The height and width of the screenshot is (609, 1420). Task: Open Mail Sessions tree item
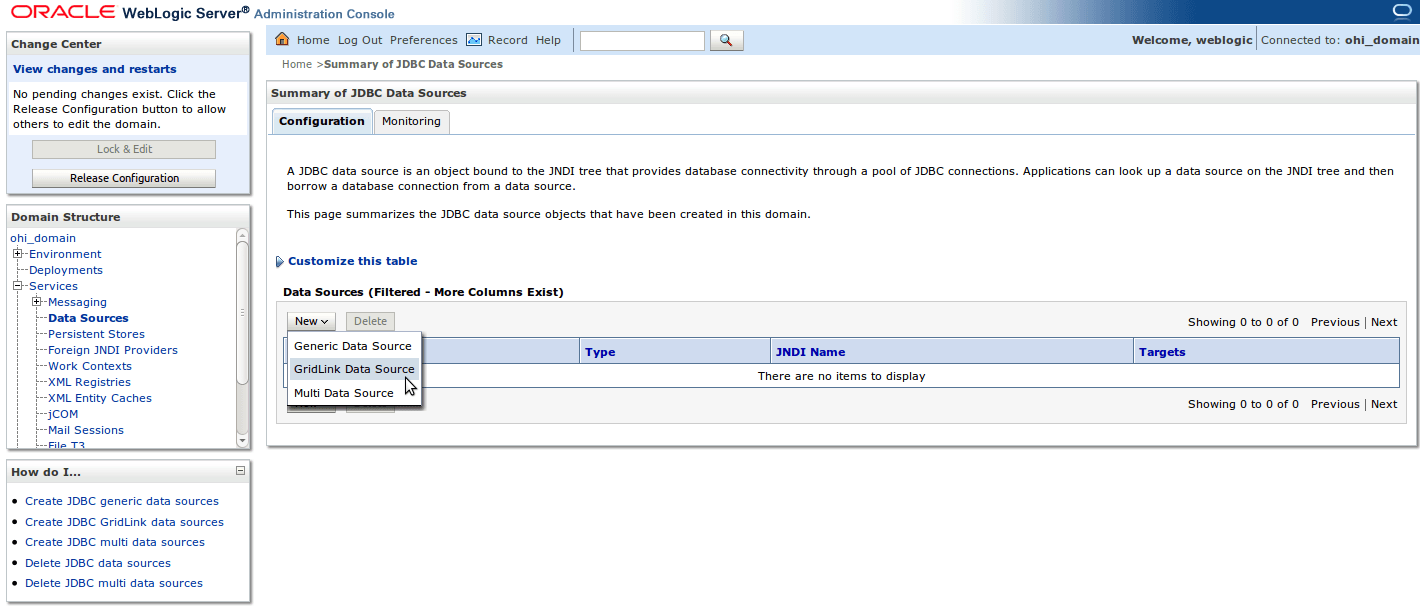tap(86, 430)
